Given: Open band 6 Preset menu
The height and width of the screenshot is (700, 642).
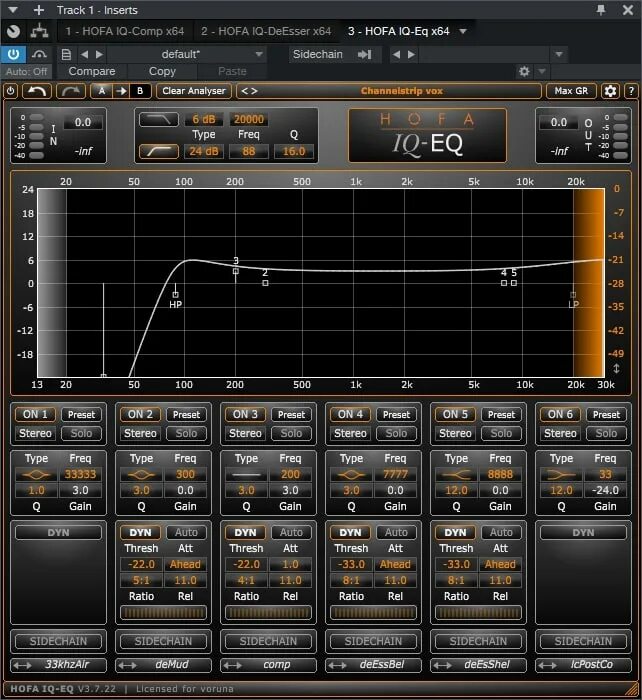Looking at the screenshot, I should click(x=606, y=414).
